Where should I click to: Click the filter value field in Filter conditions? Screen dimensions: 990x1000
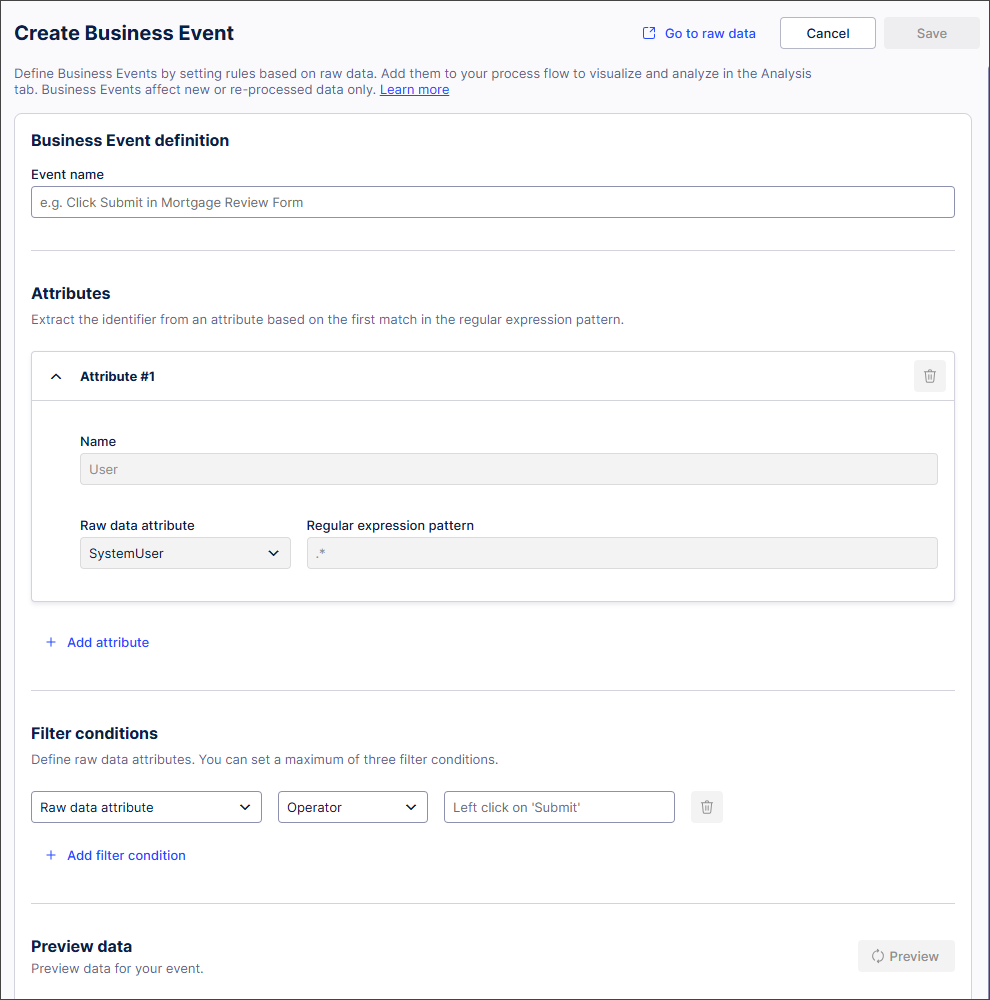[559, 807]
